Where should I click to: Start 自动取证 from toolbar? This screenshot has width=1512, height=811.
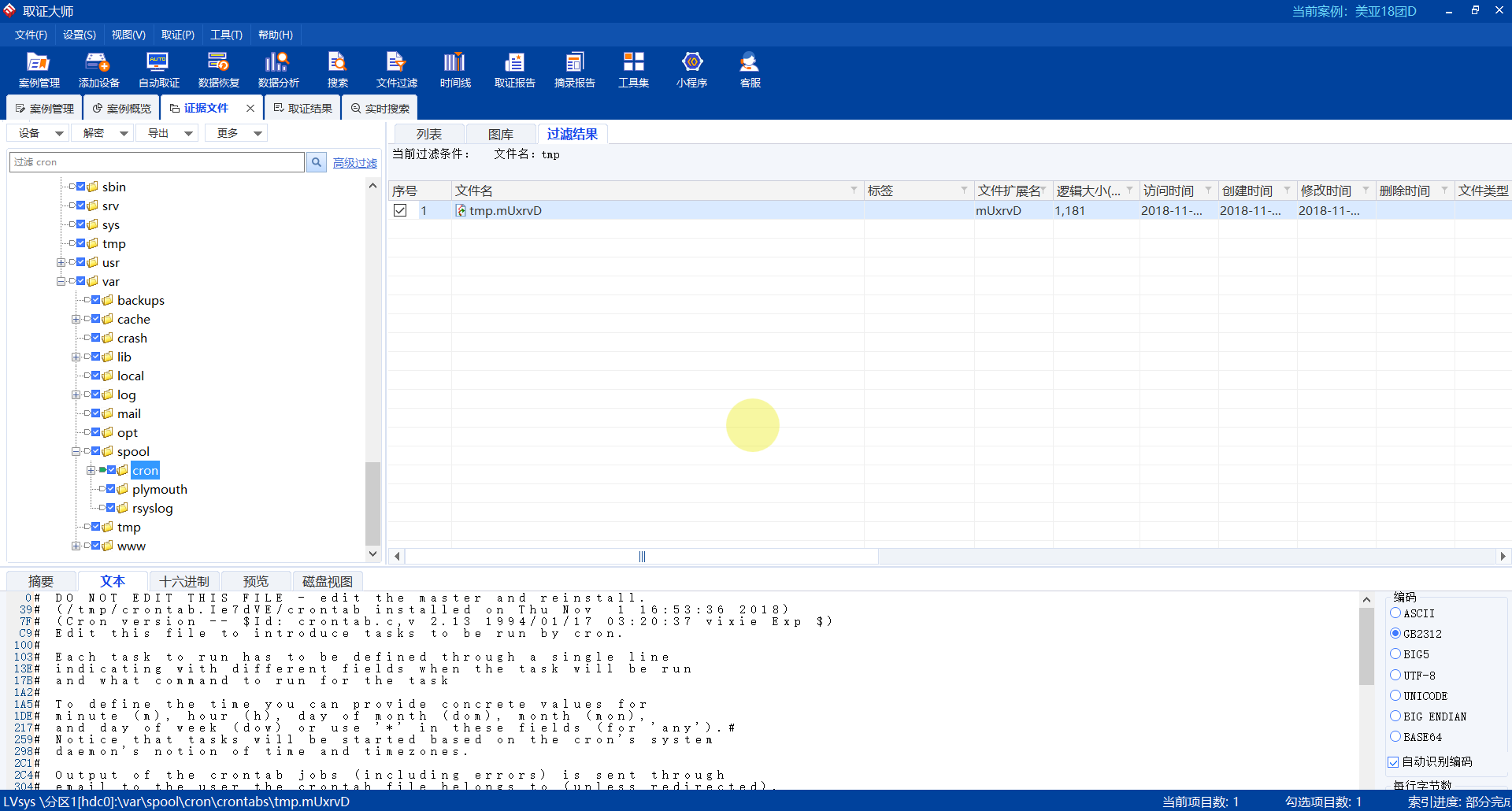pyautogui.click(x=158, y=69)
